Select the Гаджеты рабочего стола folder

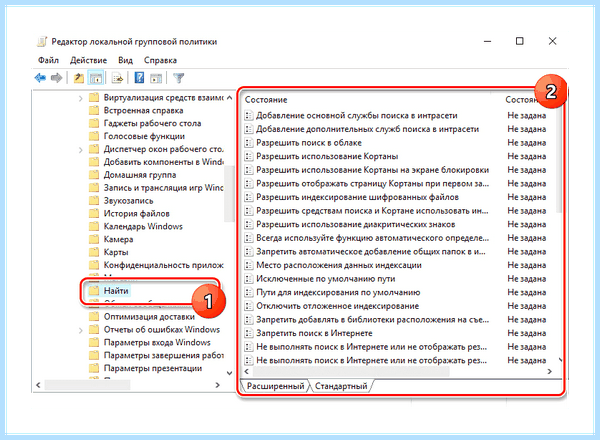tap(152, 123)
